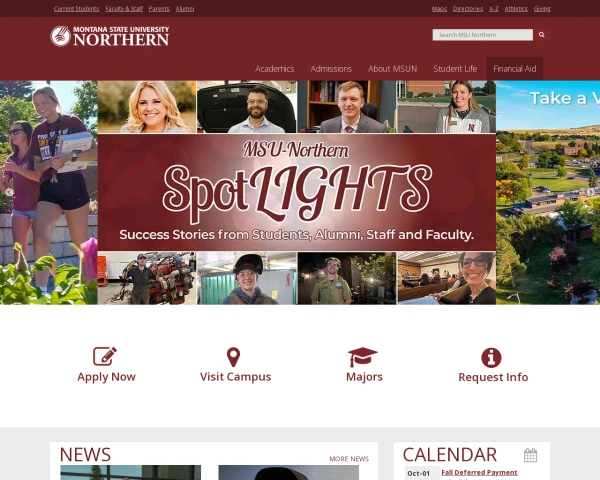Open the calendar grid icon
600x480 pixels.
point(530,455)
